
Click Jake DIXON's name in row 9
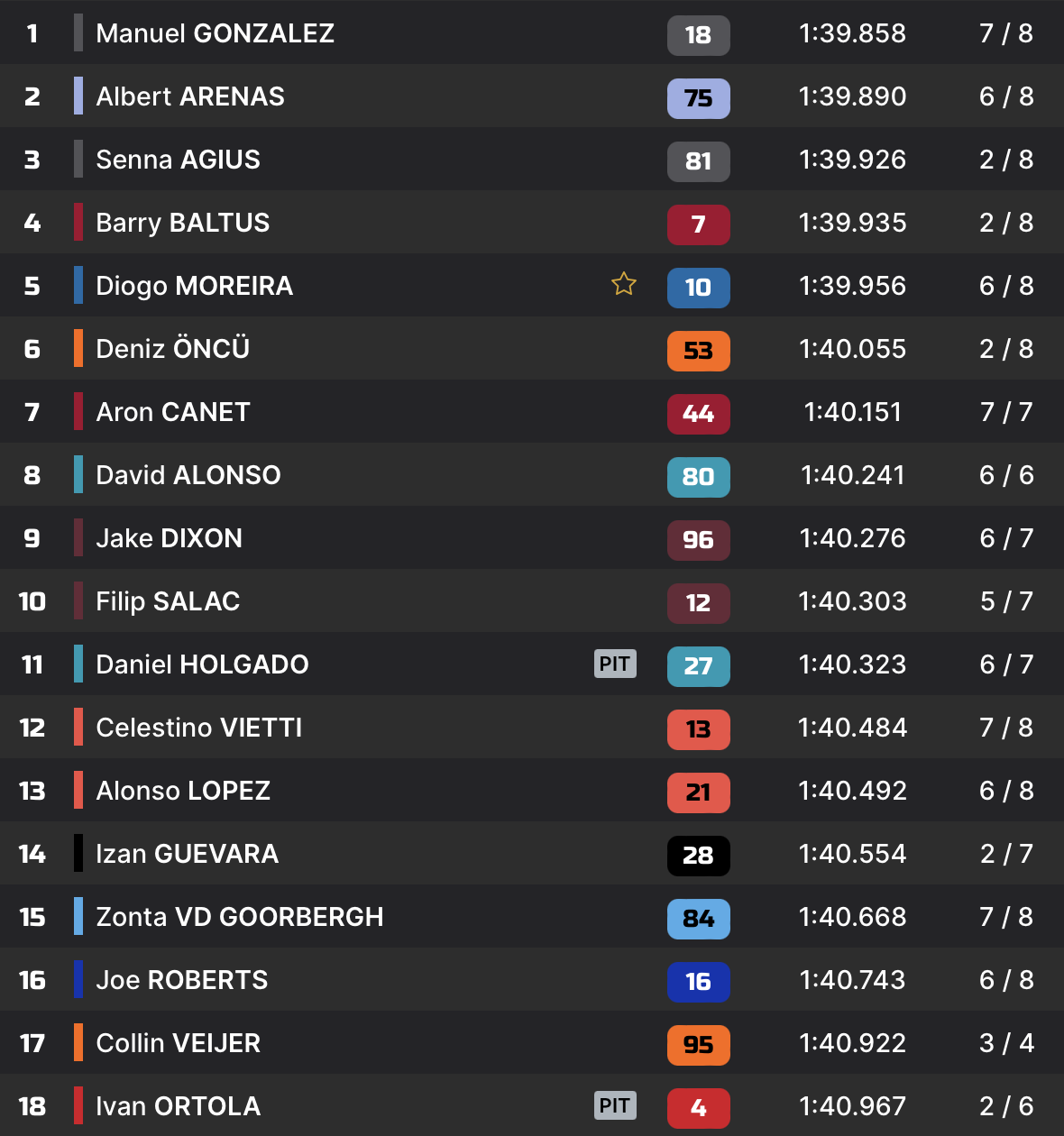169,538
